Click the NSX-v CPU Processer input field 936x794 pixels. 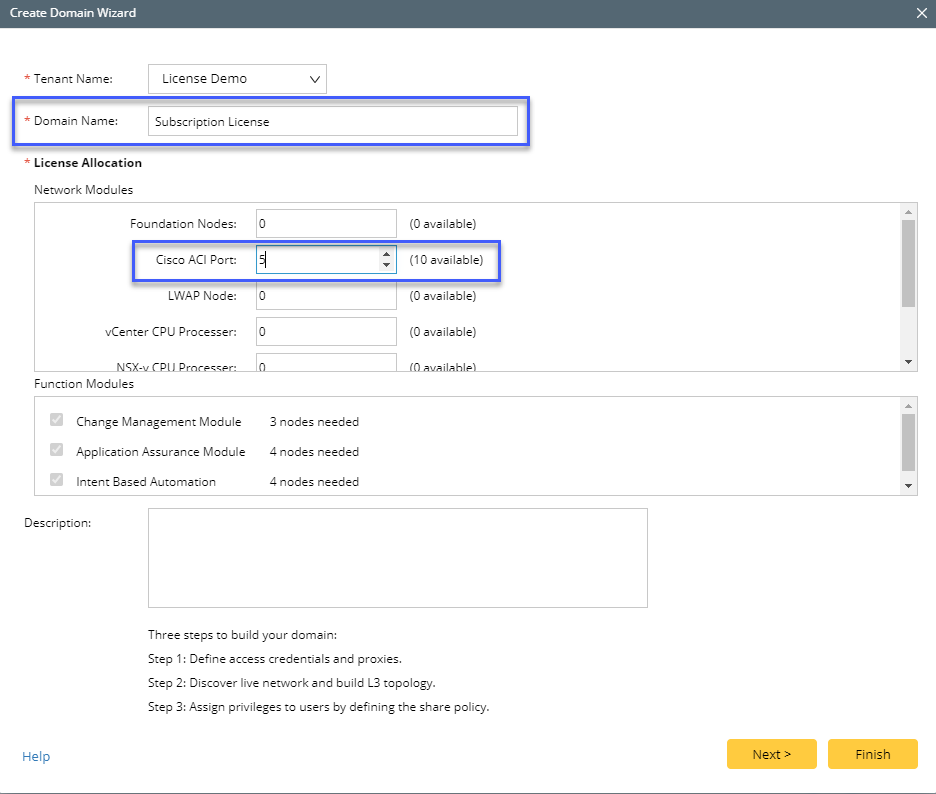(x=326, y=364)
